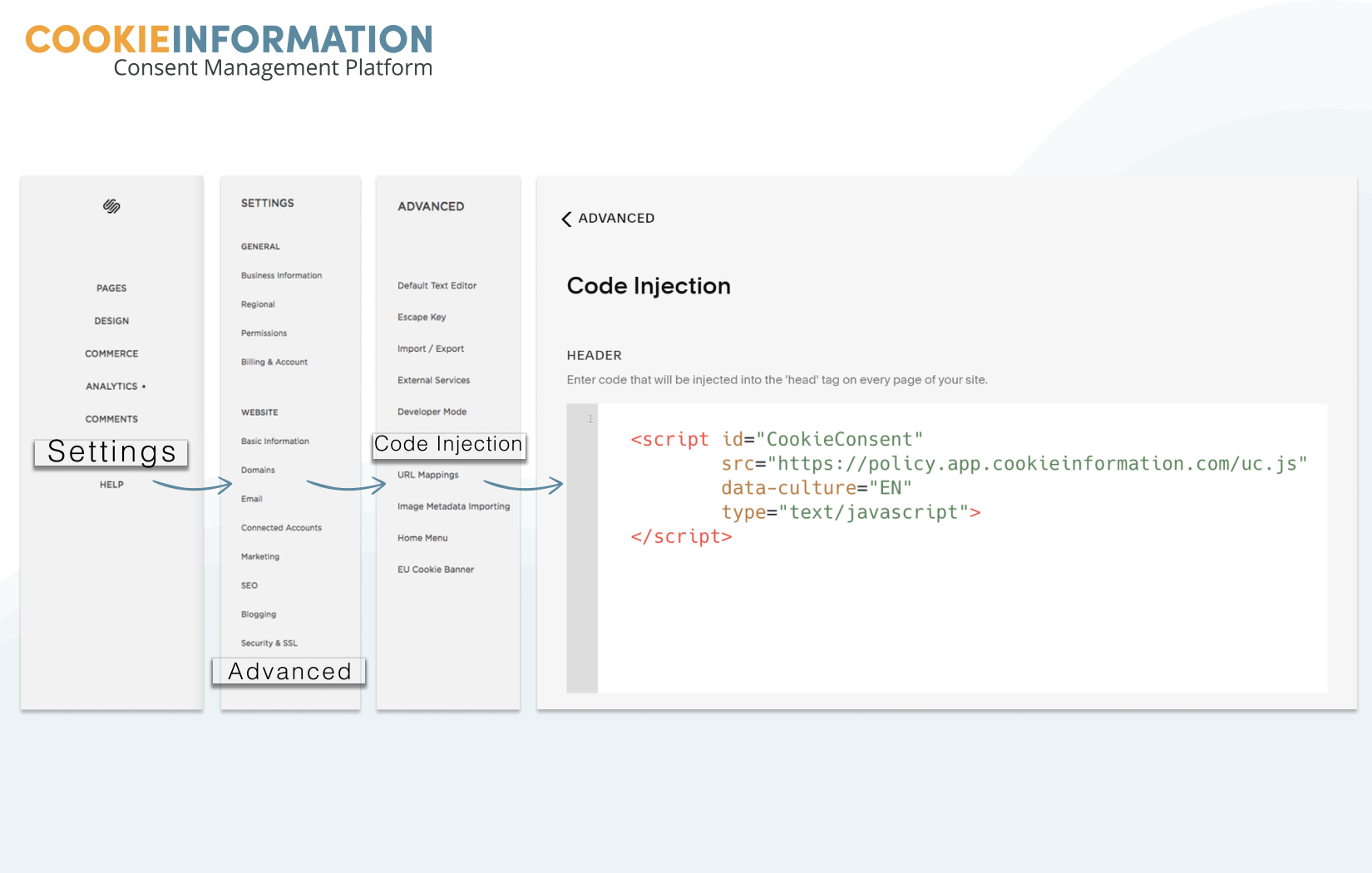Select Commerce in the main sidebar
The image size is (1372, 873).
pyautogui.click(x=111, y=353)
